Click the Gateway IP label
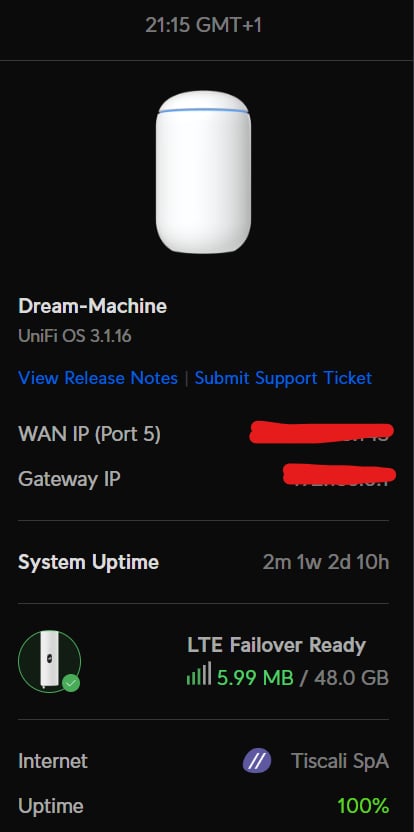 pos(69,479)
